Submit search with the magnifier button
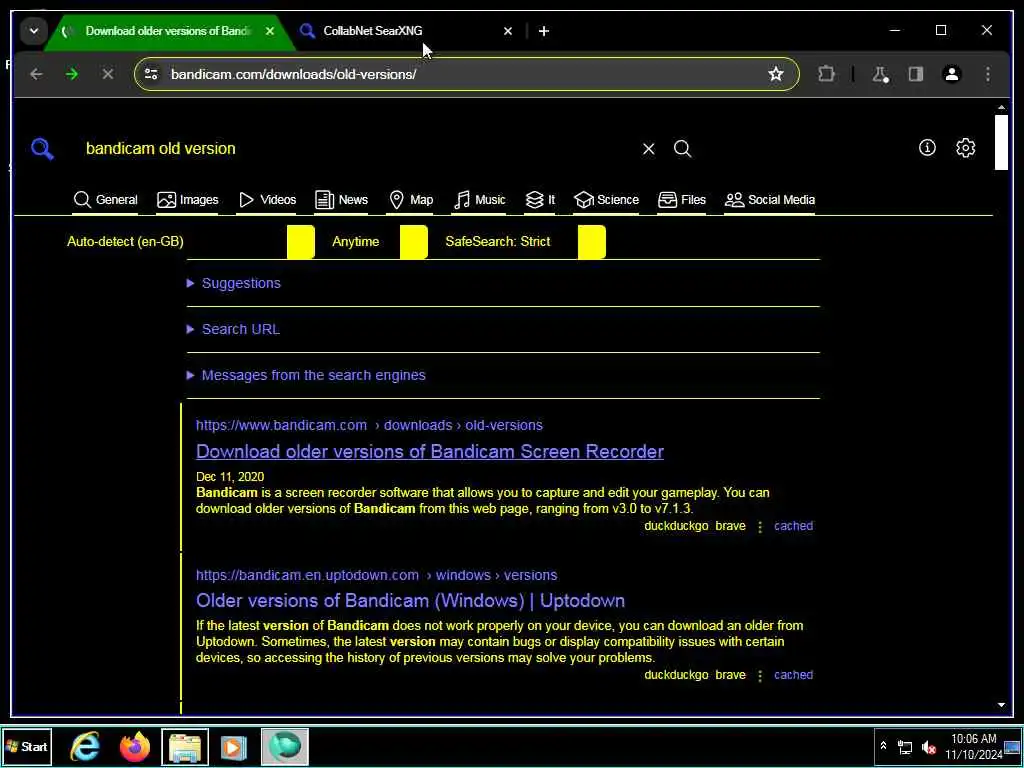The width and height of the screenshot is (1024, 768). coord(682,149)
